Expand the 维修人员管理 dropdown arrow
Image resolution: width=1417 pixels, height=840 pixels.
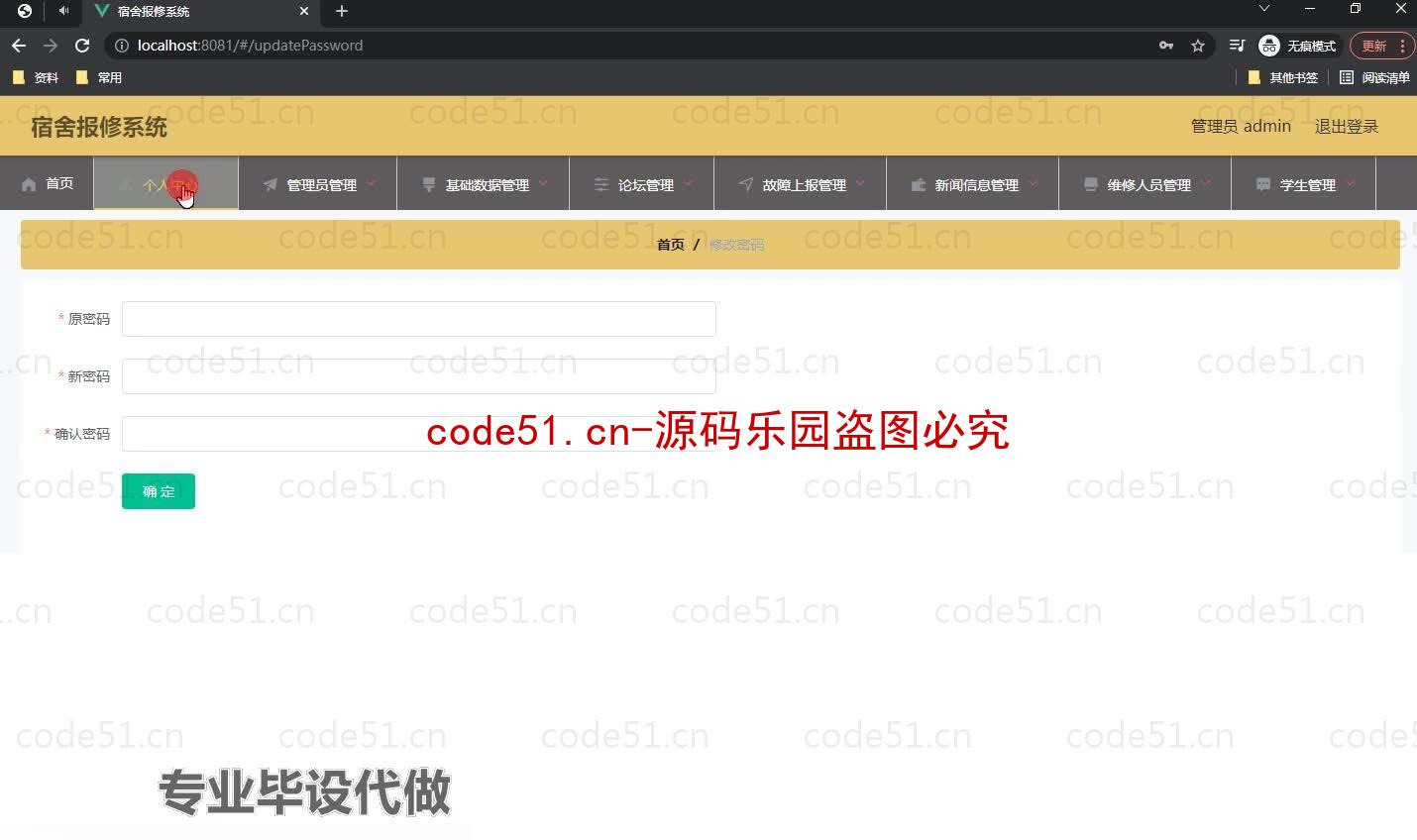tap(1206, 183)
